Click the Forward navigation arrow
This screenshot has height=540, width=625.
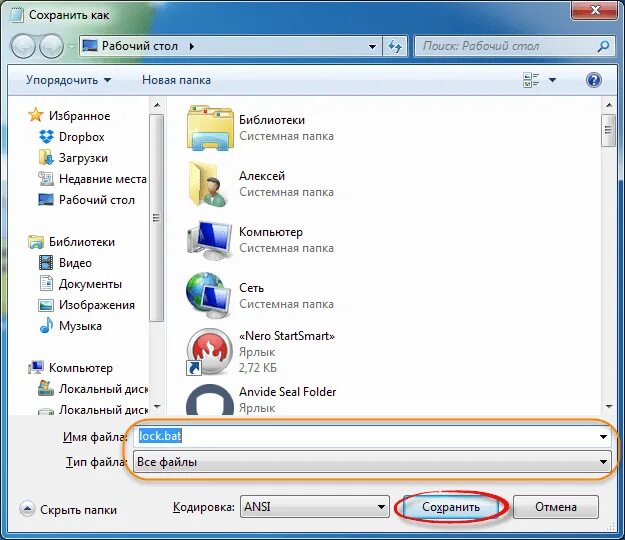pos(52,46)
